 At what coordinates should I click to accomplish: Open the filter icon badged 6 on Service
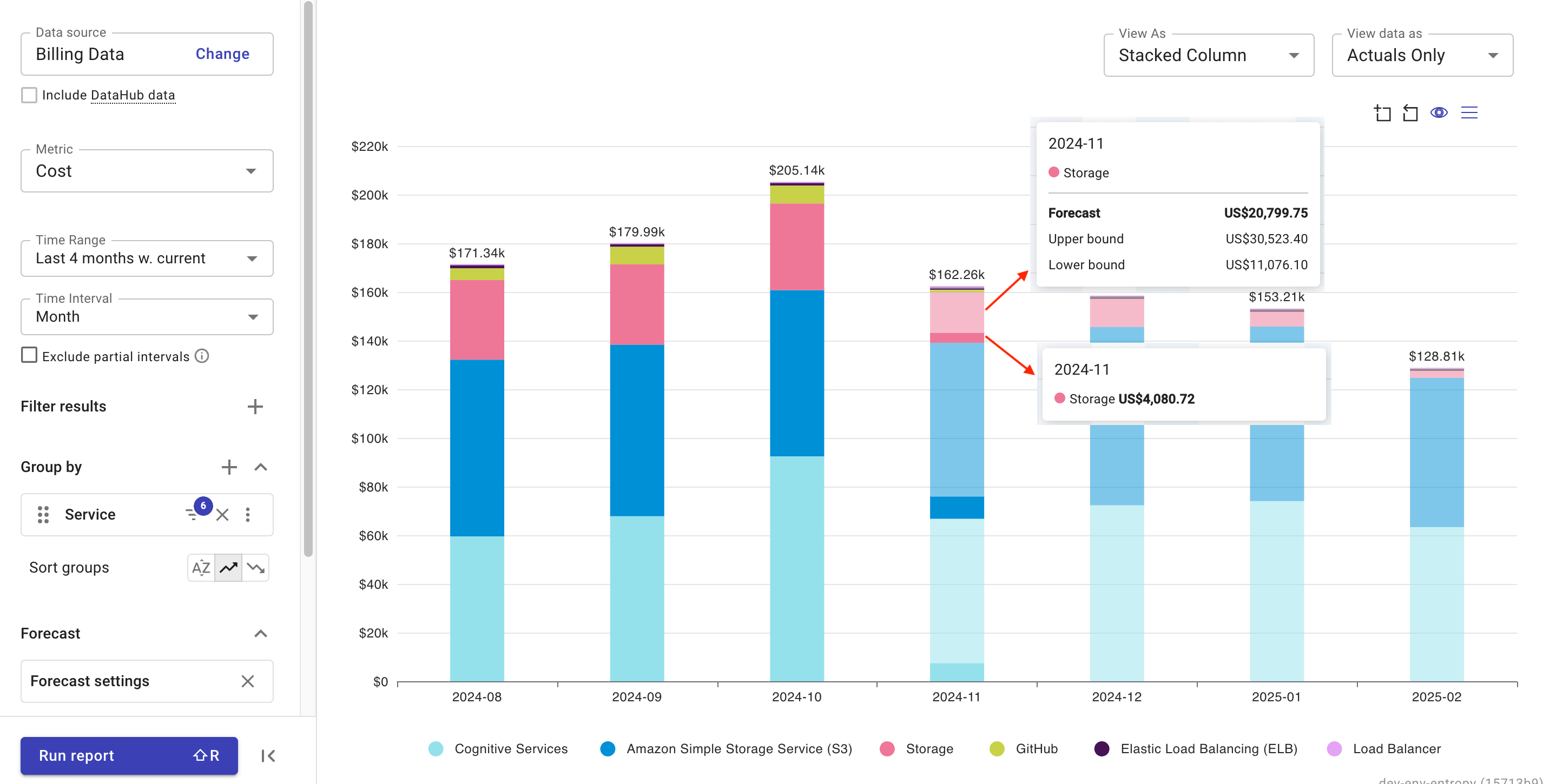click(194, 515)
